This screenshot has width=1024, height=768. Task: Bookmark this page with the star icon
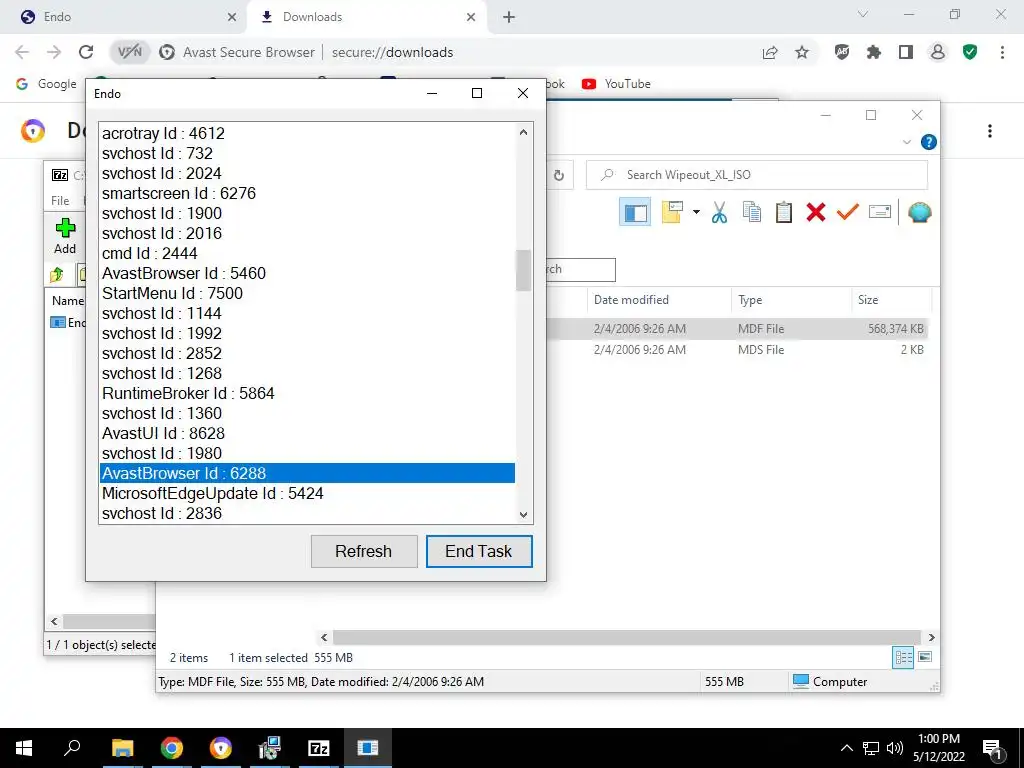pos(802,52)
